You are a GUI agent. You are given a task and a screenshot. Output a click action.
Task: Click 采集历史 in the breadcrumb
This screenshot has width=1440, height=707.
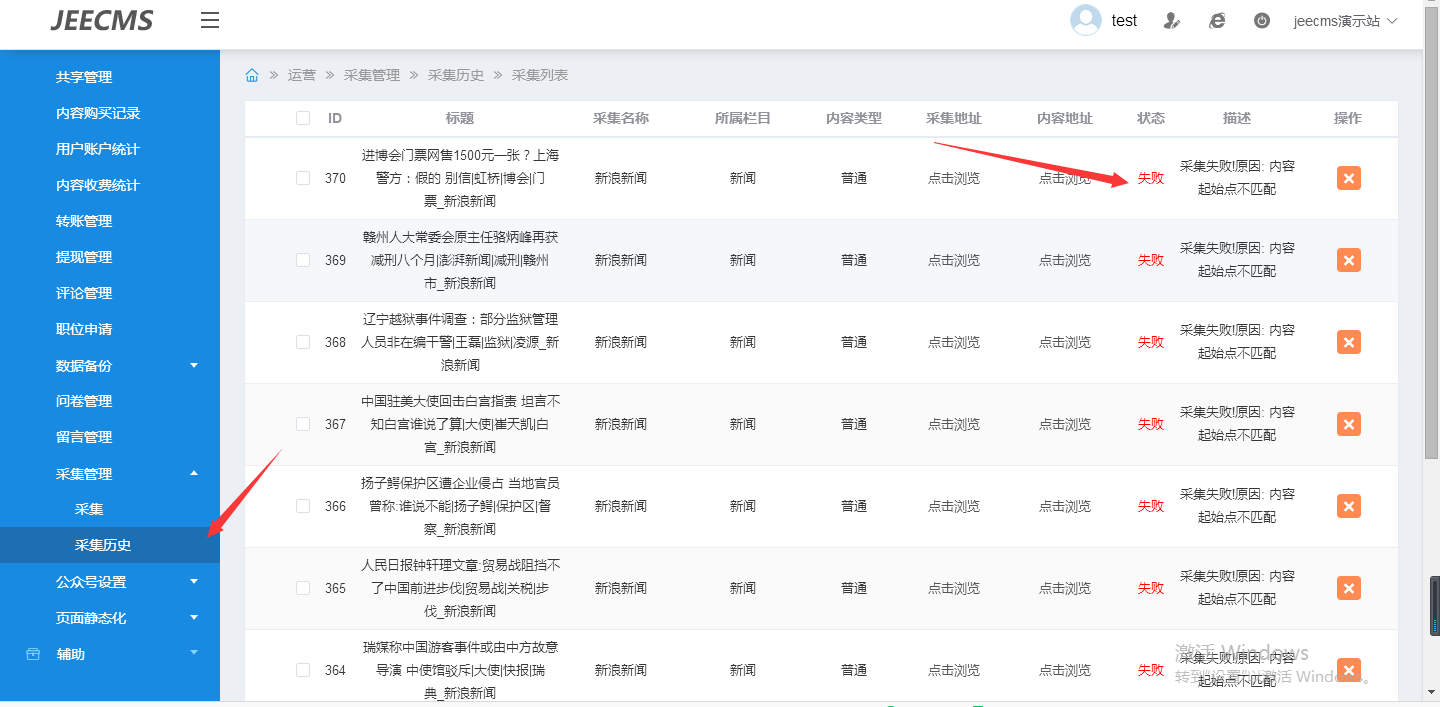click(456, 75)
